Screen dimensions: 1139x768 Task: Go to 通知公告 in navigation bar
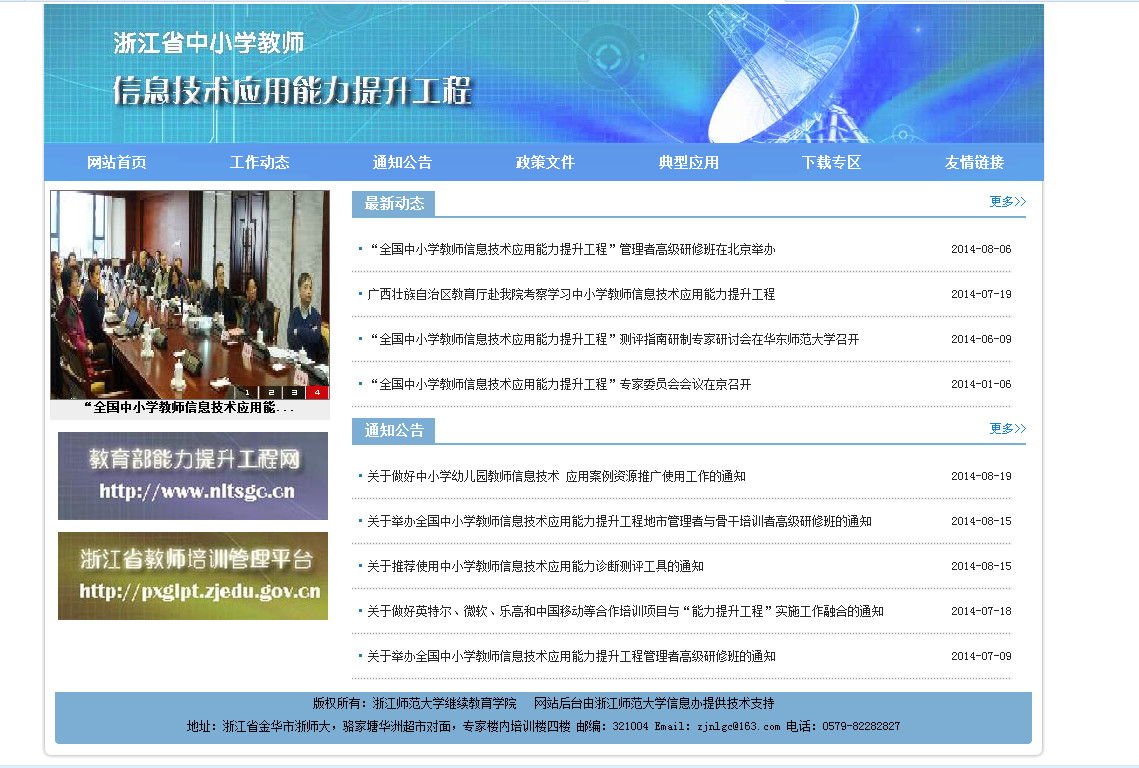(402, 162)
